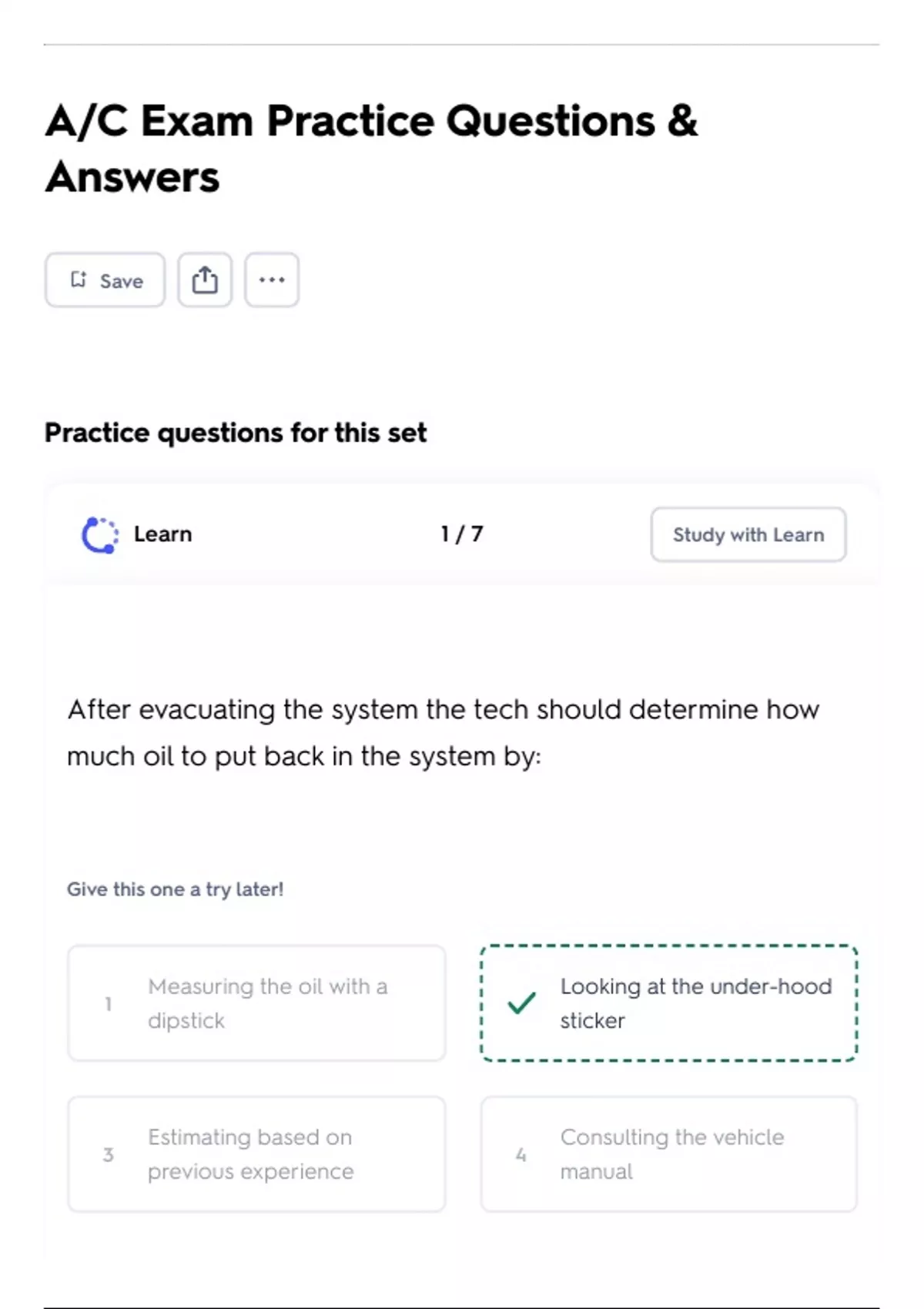Image resolution: width=924 pixels, height=1309 pixels.
Task: Choose Consulting the vehicle manual option
Action: [x=669, y=1154]
